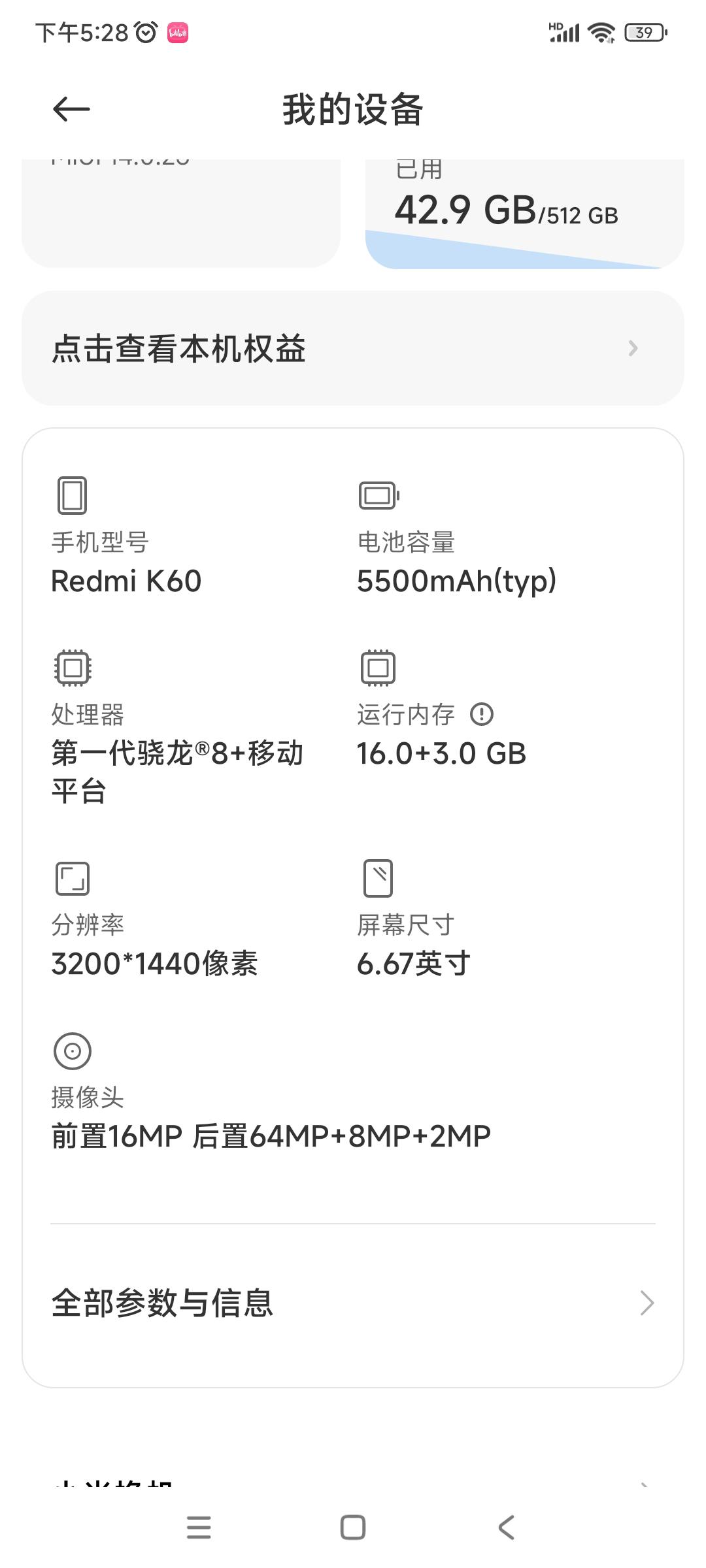Tap the resolution icon
The image size is (706, 1568).
pyautogui.click(x=72, y=878)
